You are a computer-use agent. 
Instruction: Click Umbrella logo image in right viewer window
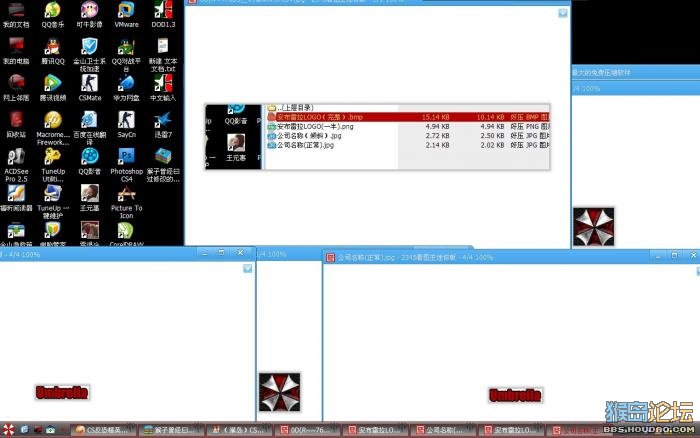(x=594, y=227)
